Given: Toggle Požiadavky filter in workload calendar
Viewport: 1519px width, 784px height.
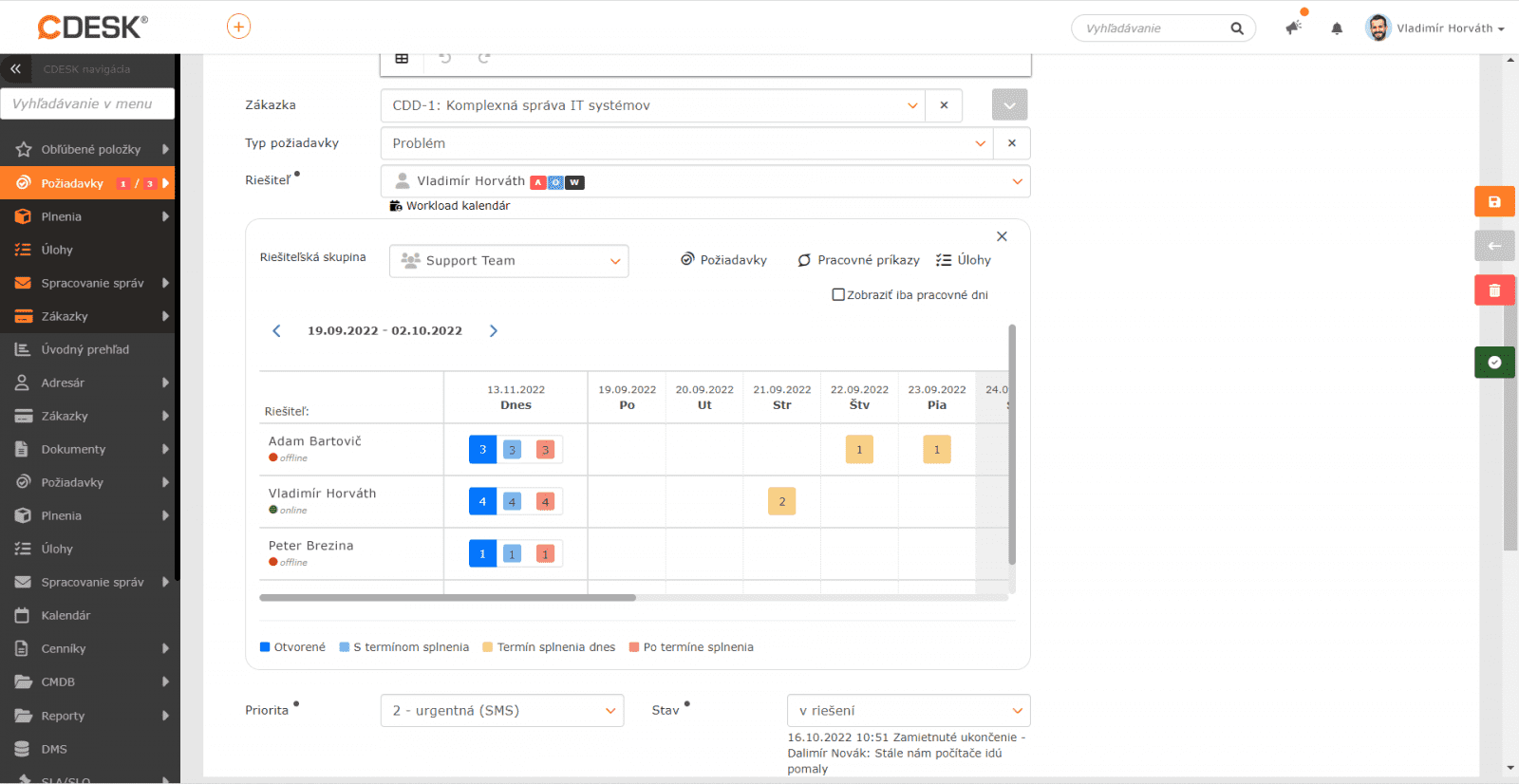Looking at the screenshot, I should pos(723,260).
